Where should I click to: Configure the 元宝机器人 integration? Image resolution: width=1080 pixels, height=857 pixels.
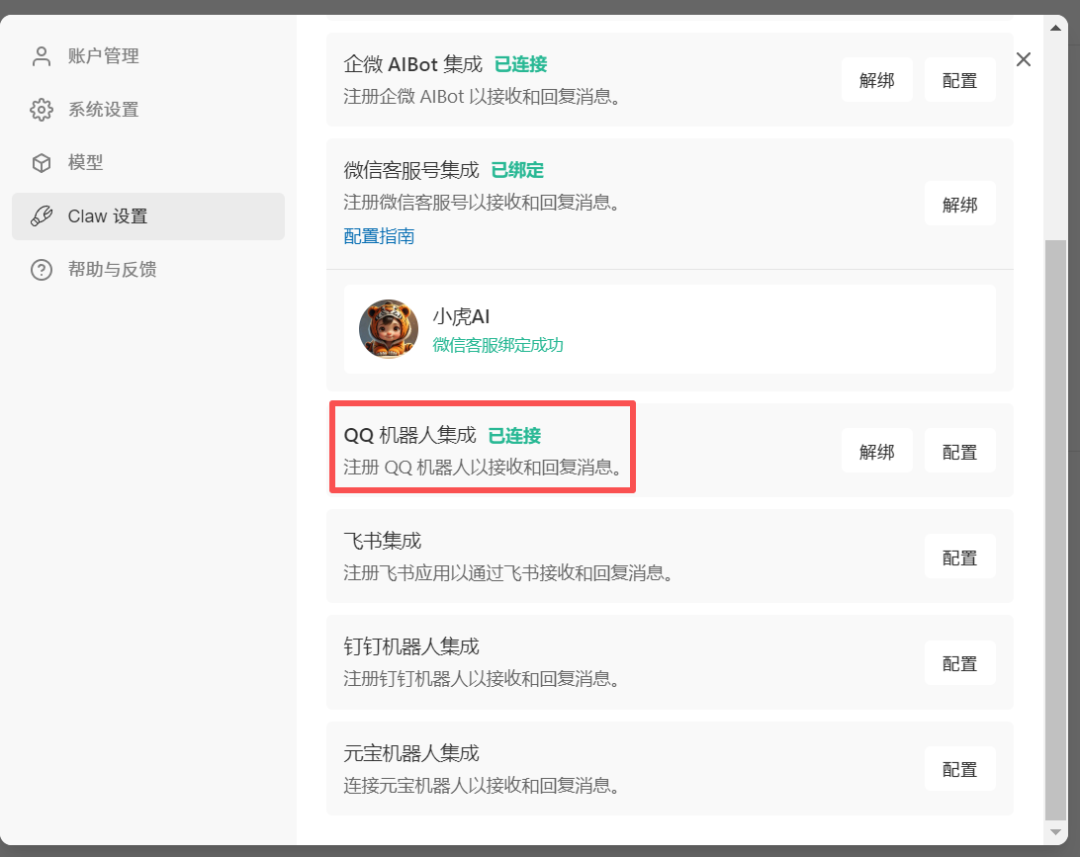point(959,769)
